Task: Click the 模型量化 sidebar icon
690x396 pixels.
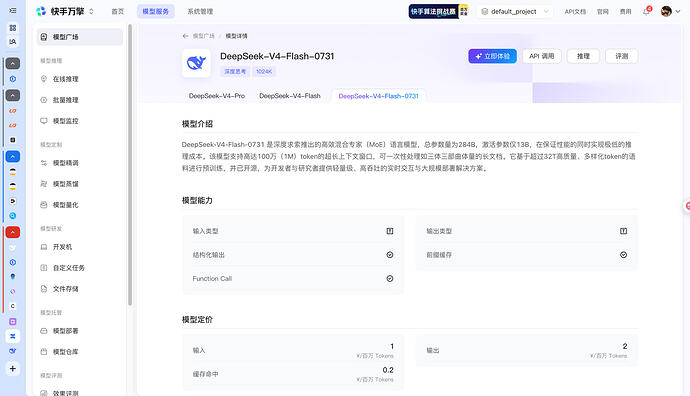Action: (x=44, y=205)
